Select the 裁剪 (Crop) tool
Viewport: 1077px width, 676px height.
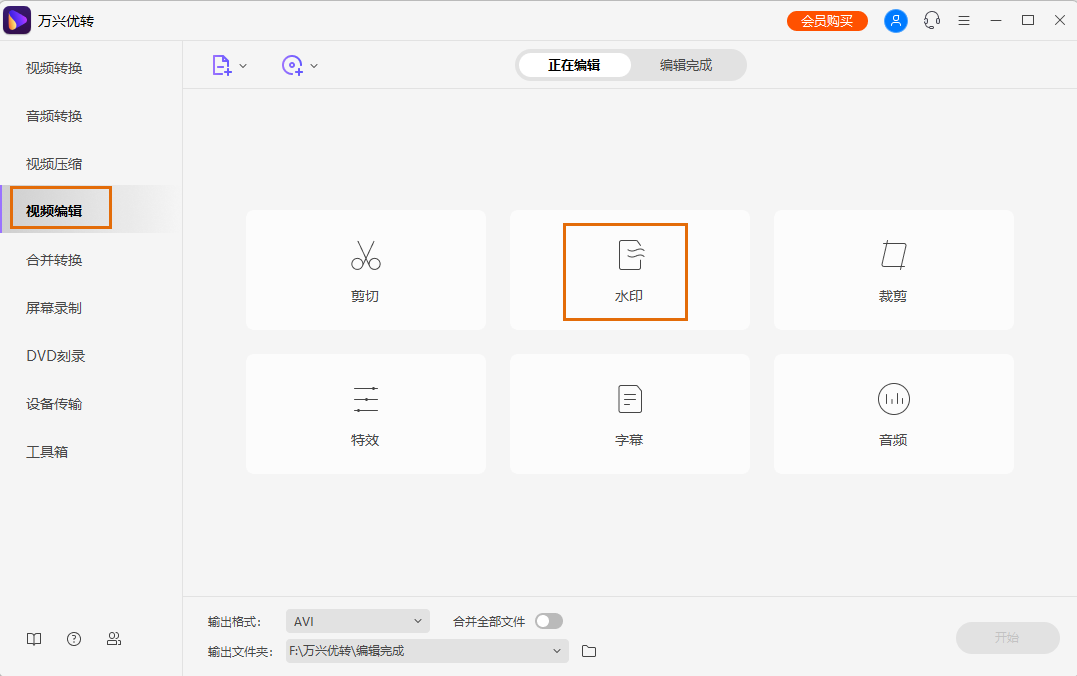click(x=892, y=270)
